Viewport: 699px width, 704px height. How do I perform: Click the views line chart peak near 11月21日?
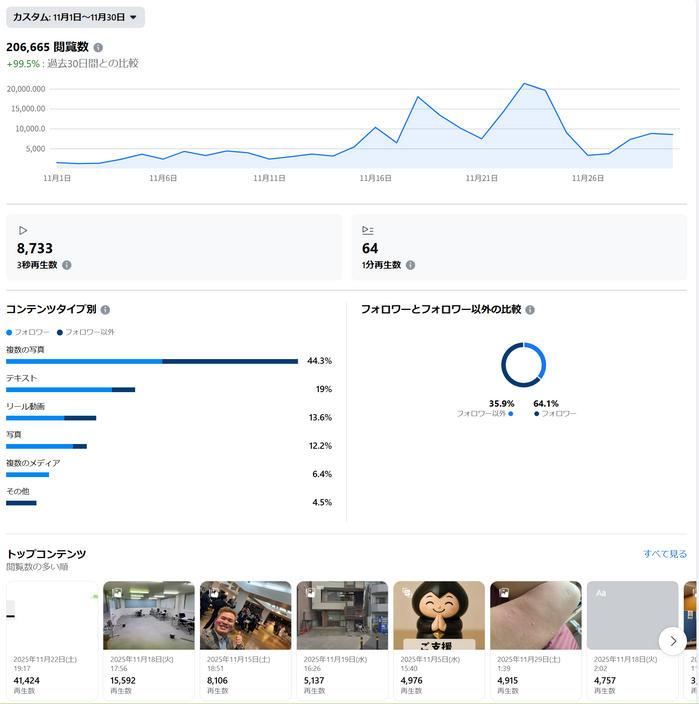coord(524,84)
